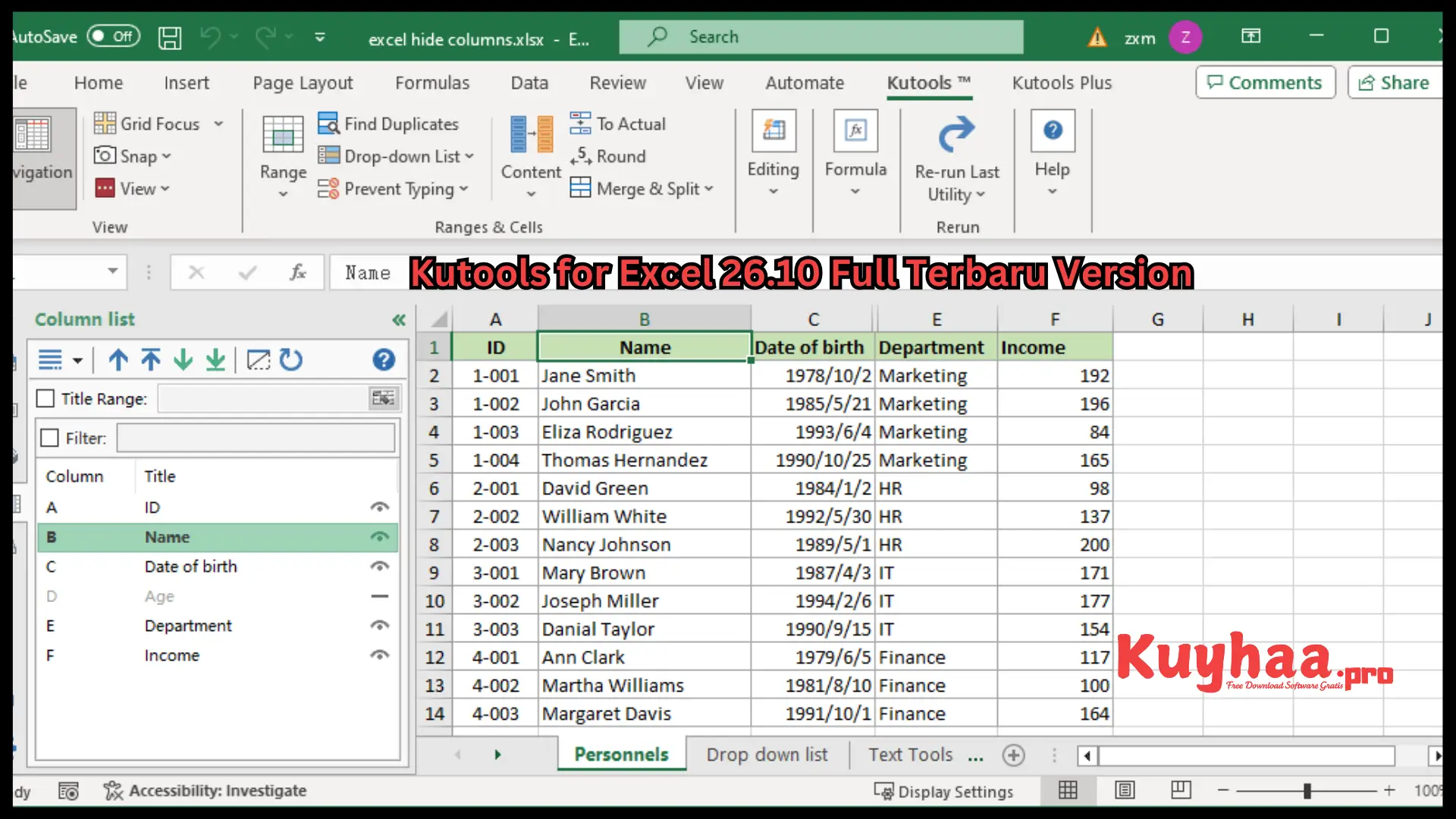Open Column list help icon
The height and width of the screenshot is (819, 1456).
(384, 359)
